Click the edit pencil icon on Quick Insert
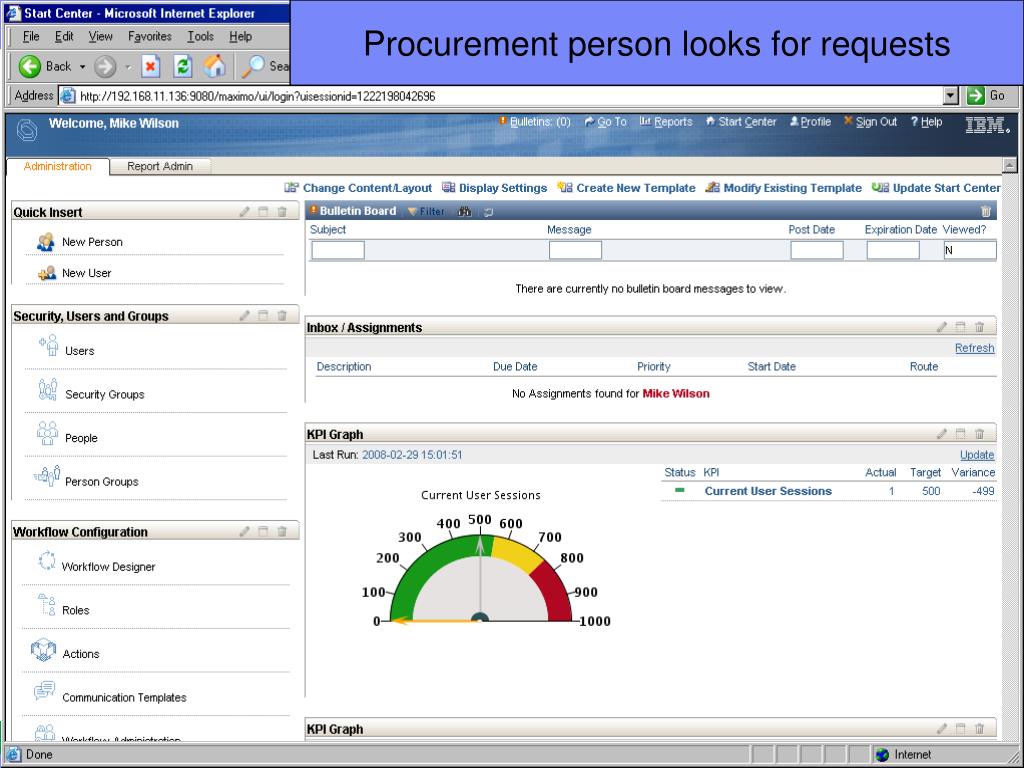The width and height of the screenshot is (1024, 768). tap(244, 212)
